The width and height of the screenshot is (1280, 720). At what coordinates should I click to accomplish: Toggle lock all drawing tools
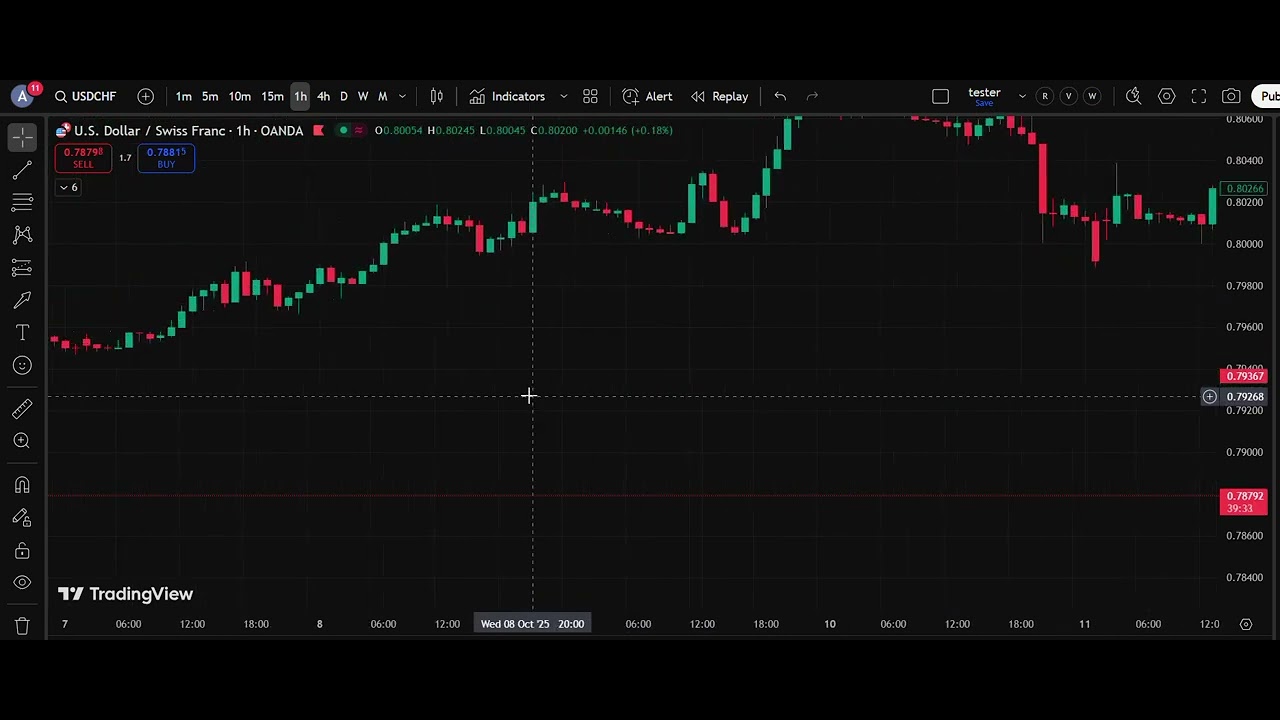(x=22, y=551)
